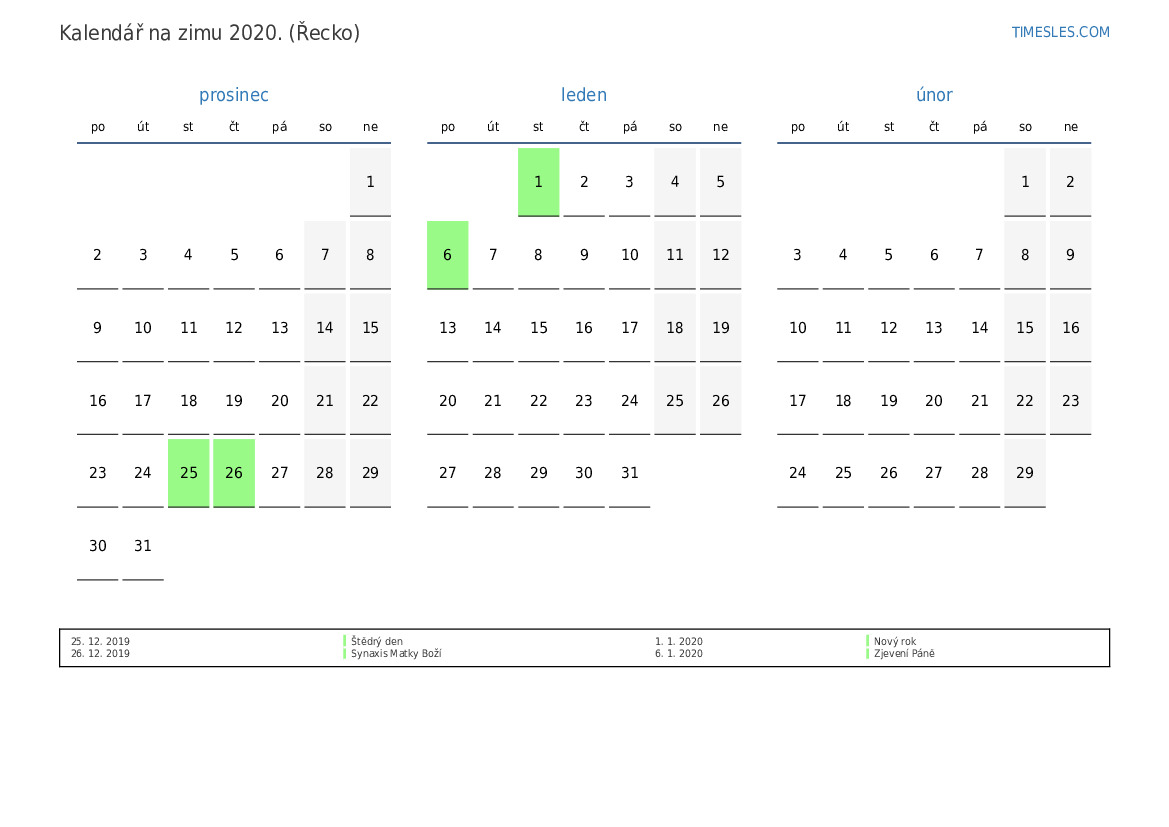This screenshot has width=1169, height=827.
Task: Open the TIMESLES.COM link
Action: (1060, 32)
